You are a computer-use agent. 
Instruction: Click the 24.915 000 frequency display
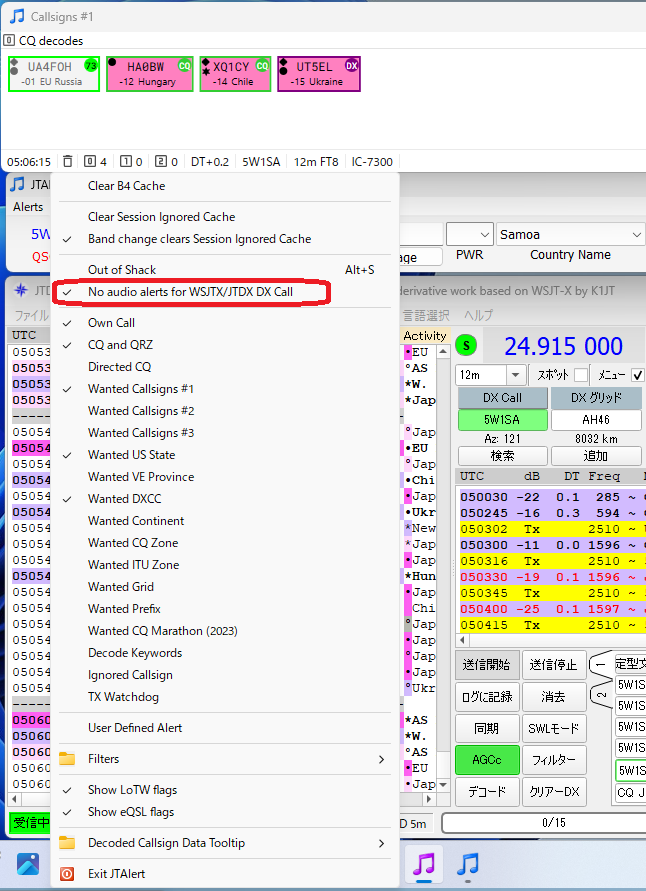(564, 346)
